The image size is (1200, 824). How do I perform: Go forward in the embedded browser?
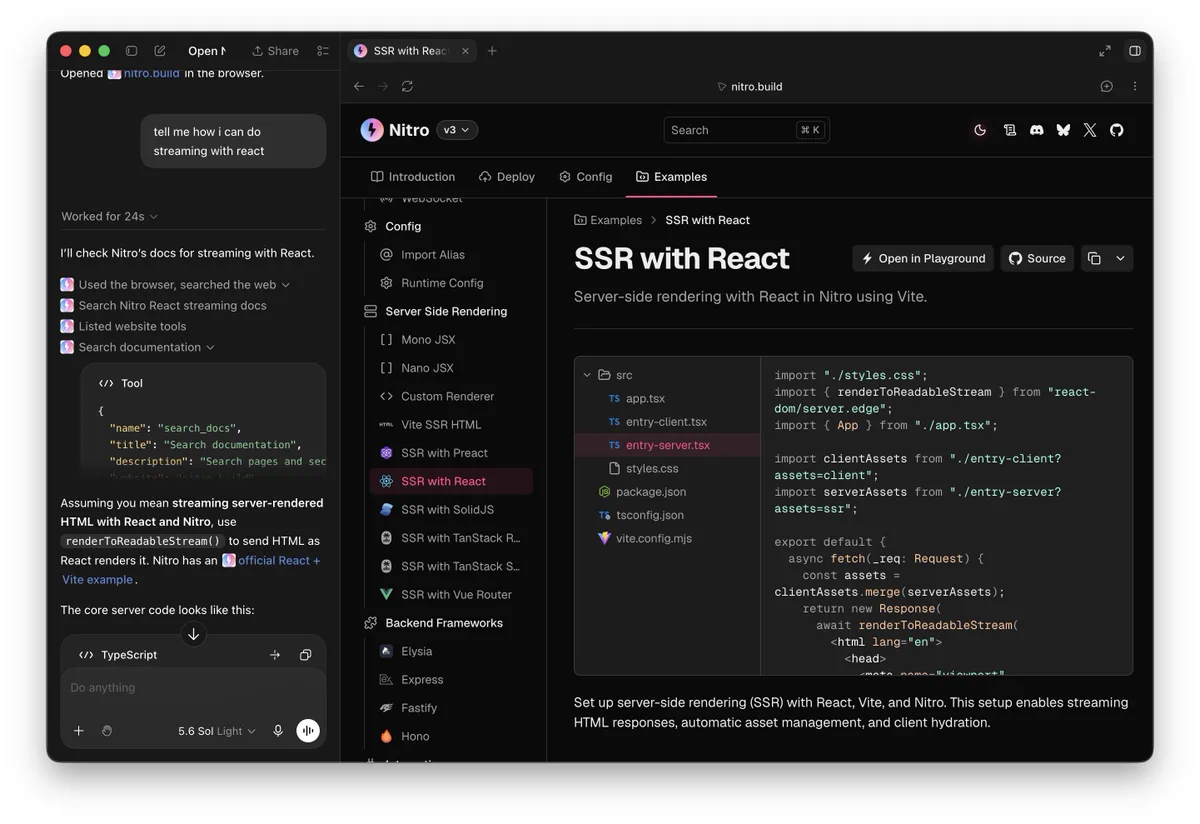[383, 87]
